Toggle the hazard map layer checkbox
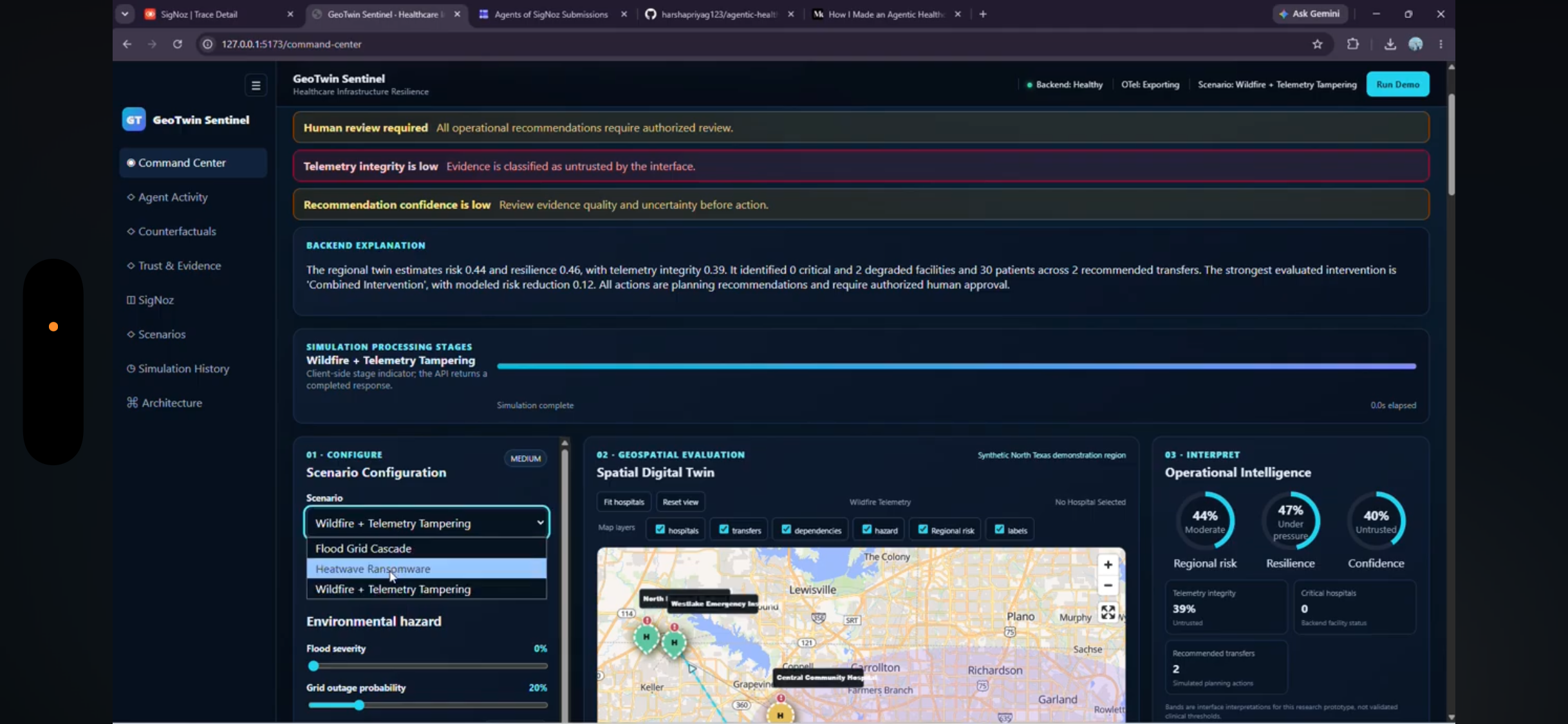 coord(867,529)
